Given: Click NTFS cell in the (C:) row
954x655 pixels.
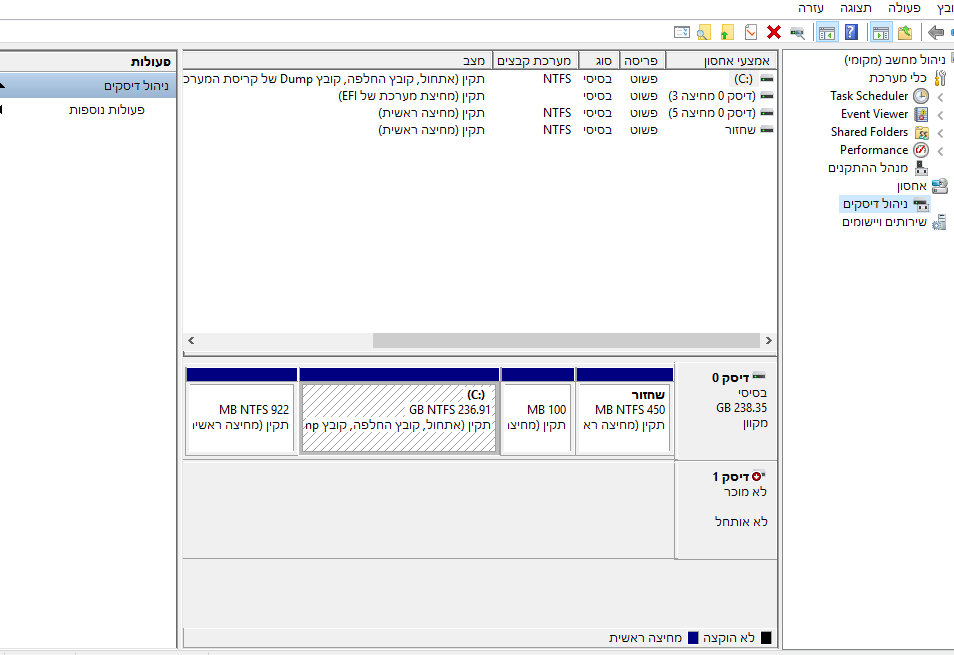Looking at the screenshot, I should click(x=557, y=79).
